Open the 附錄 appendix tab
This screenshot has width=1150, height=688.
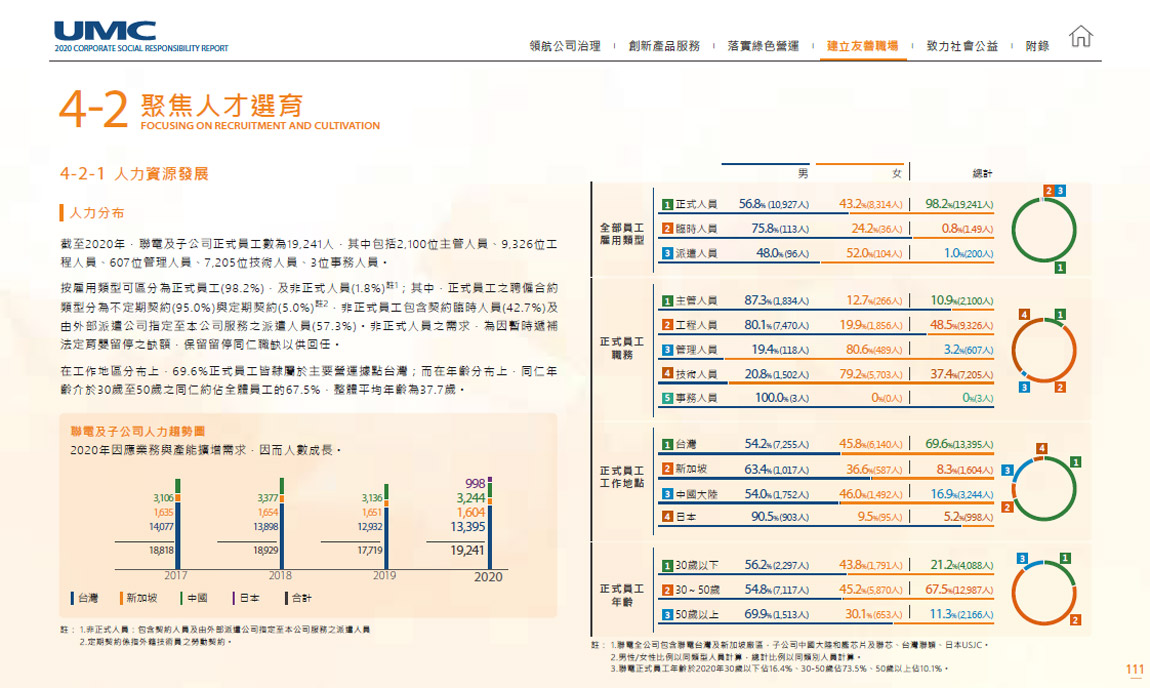[1037, 46]
